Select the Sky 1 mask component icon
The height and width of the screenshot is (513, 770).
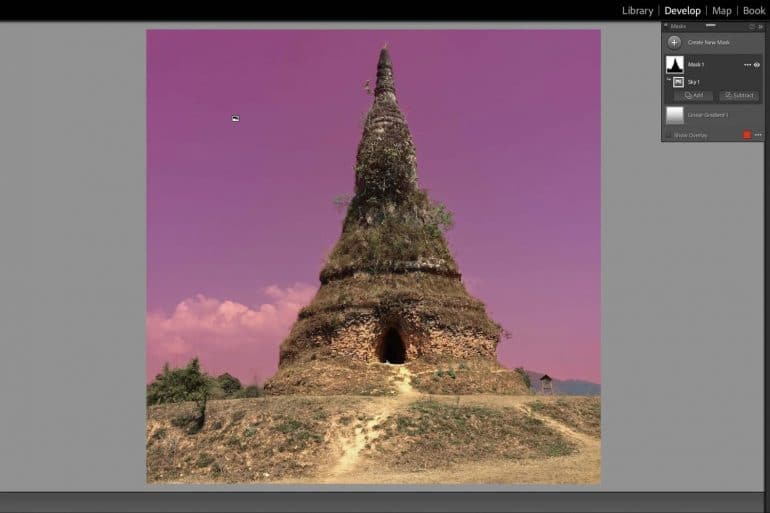[678, 82]
